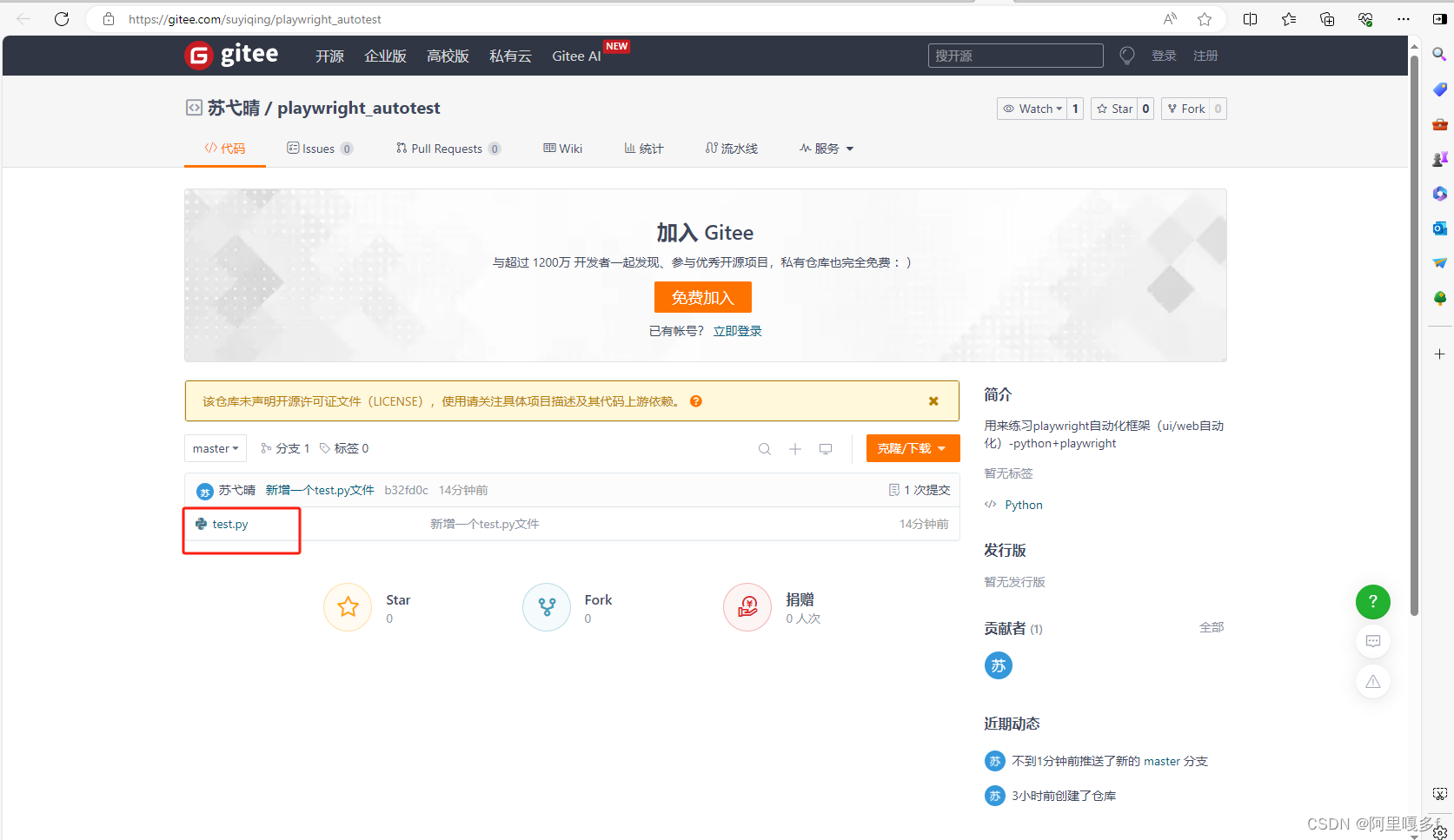This screenshot has height=840, width=1454.
Task: Open the 统计 tab
Action: (644, 149)
